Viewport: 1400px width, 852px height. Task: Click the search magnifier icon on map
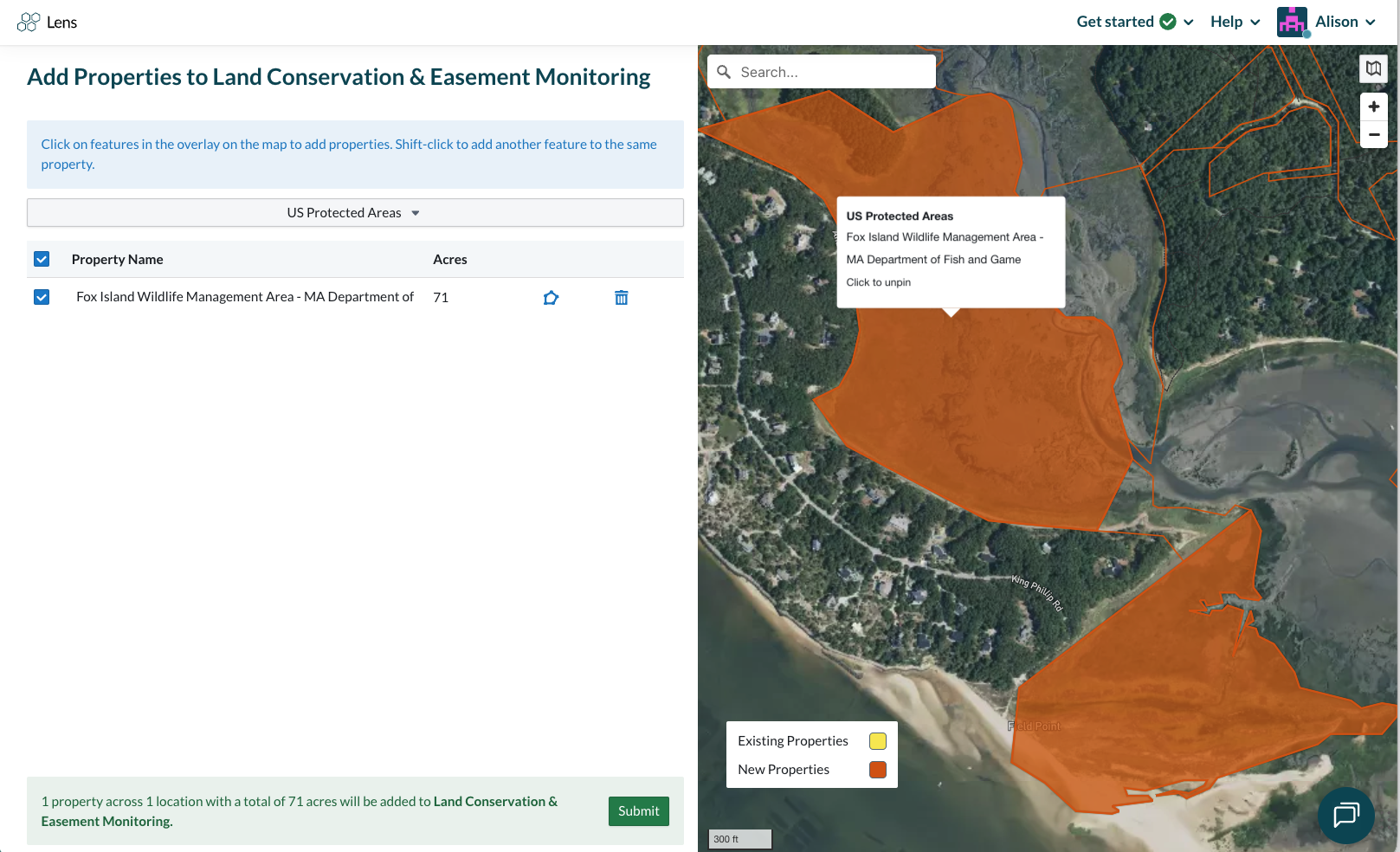[x=724, y=72]
